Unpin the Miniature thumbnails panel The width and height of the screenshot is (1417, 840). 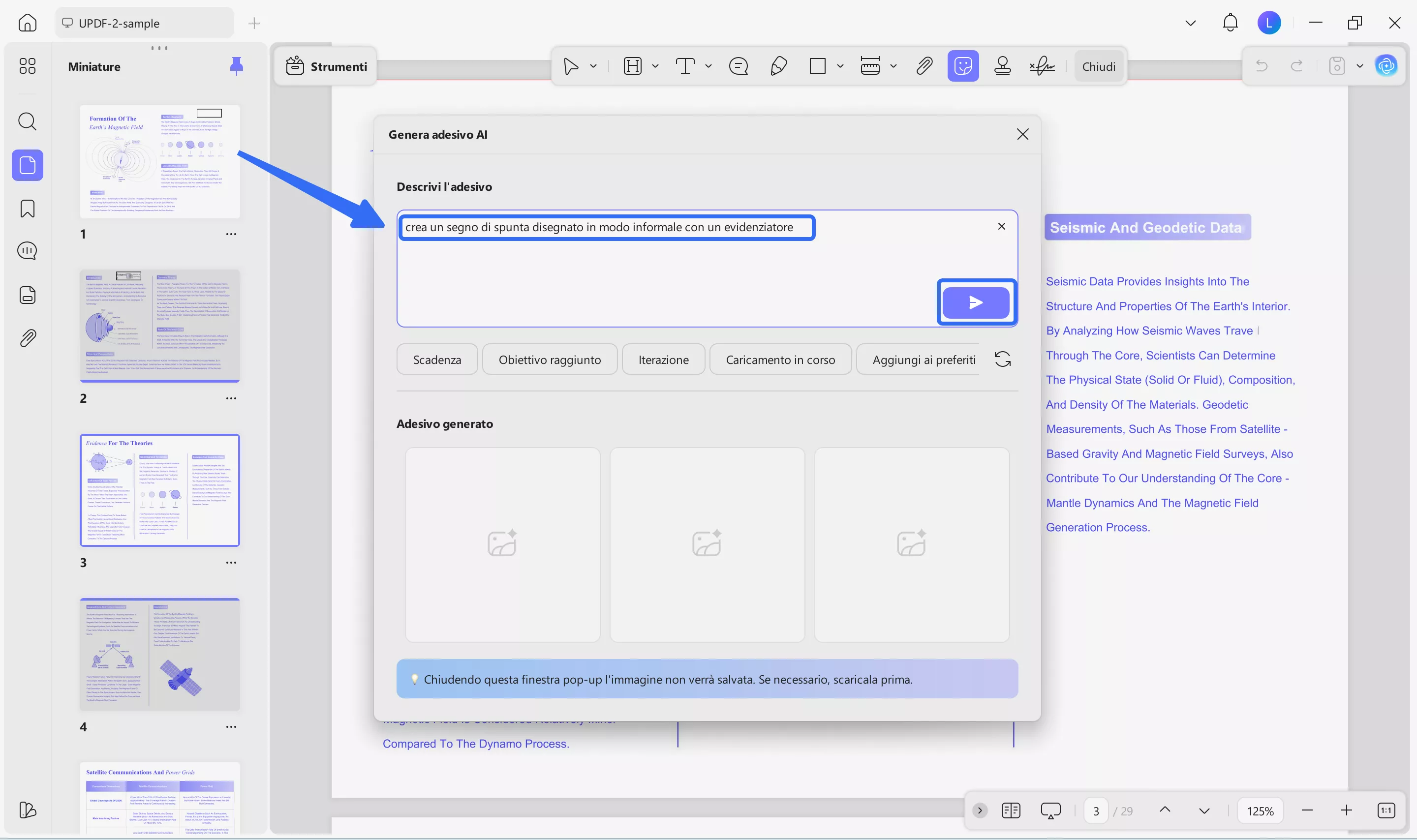[x=237, y=66]
